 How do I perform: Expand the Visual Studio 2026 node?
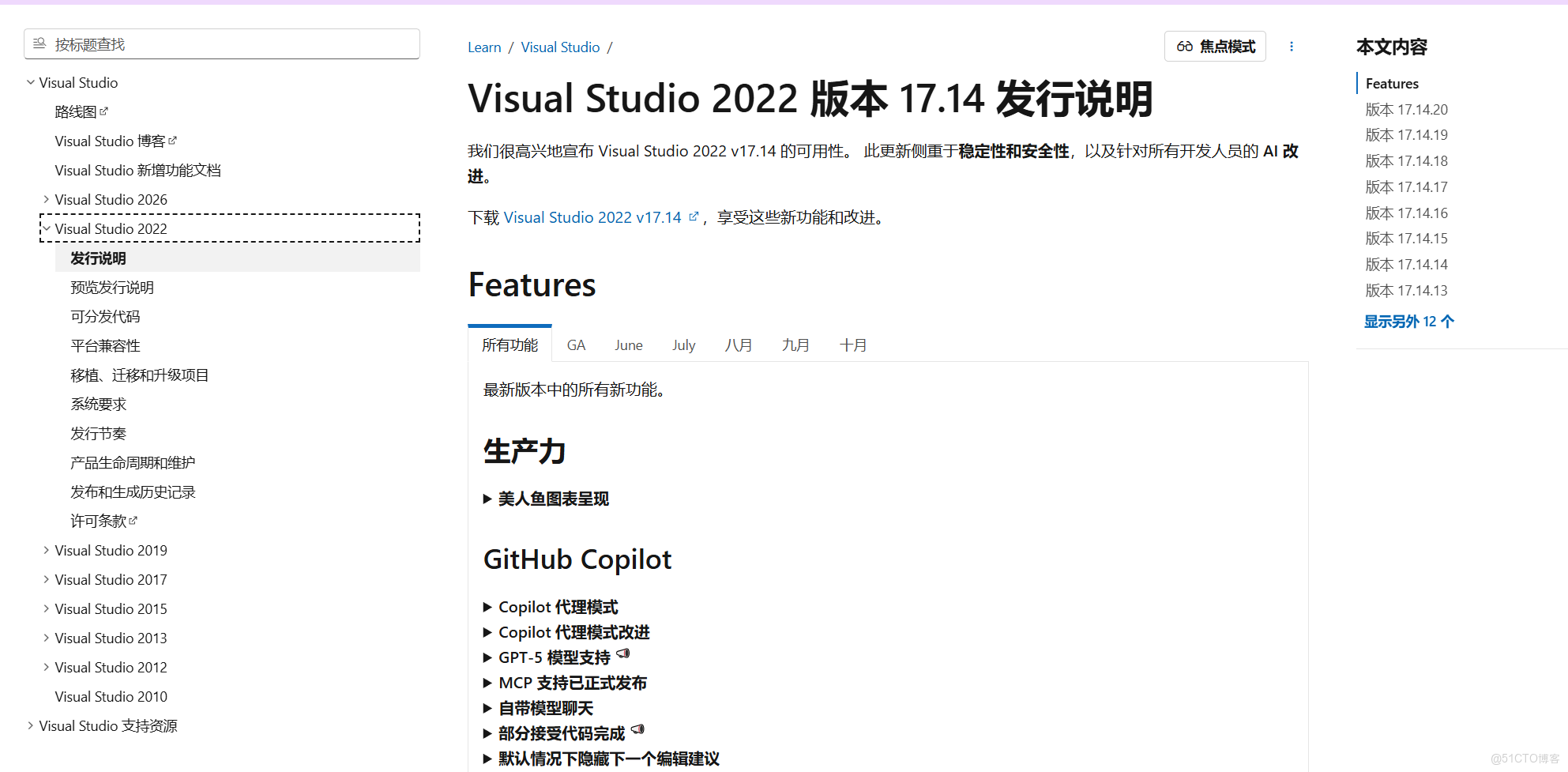47,199
